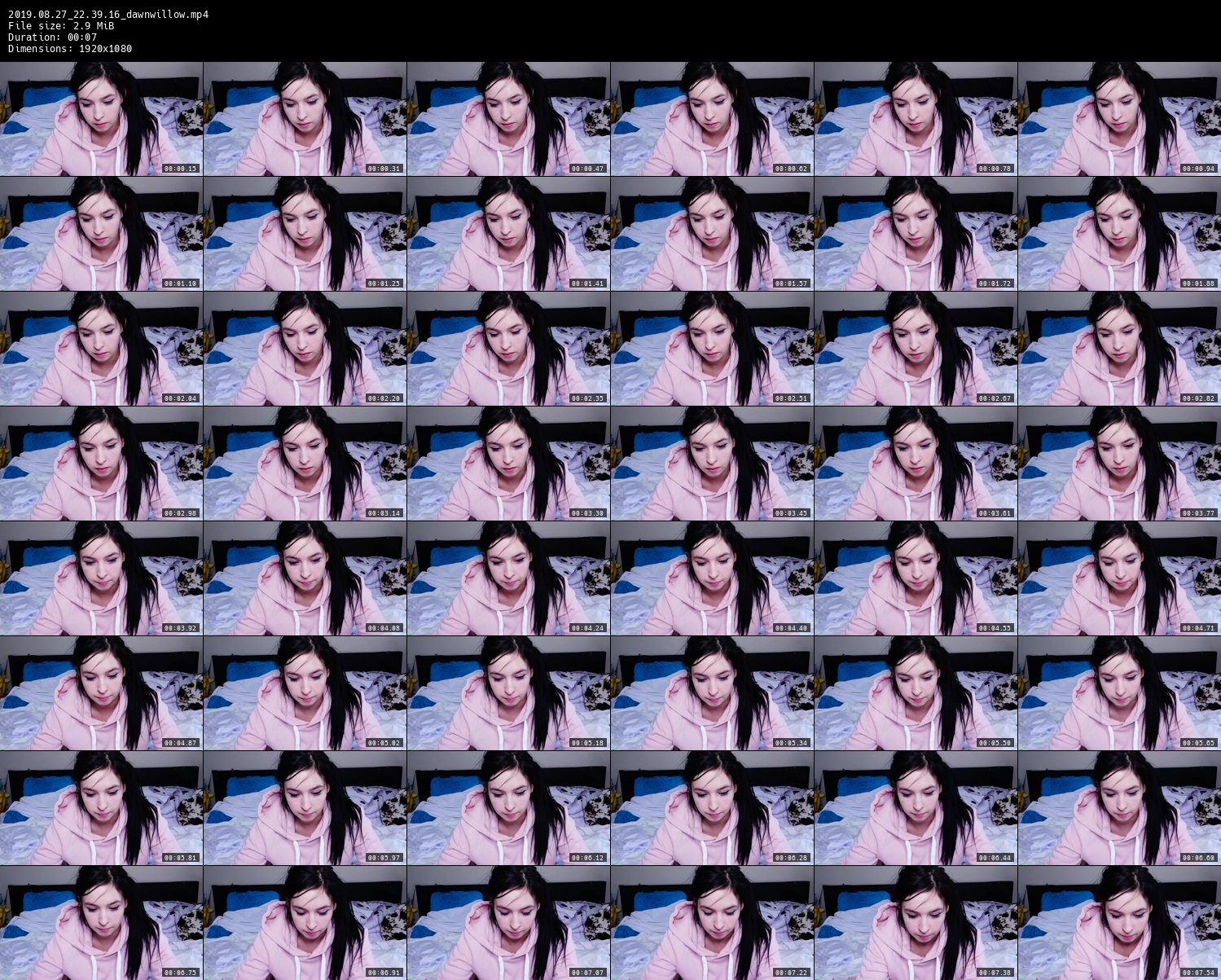Select the frame at timestamp 00:01.41
The image size is (1221, 980).
[508, 234]
